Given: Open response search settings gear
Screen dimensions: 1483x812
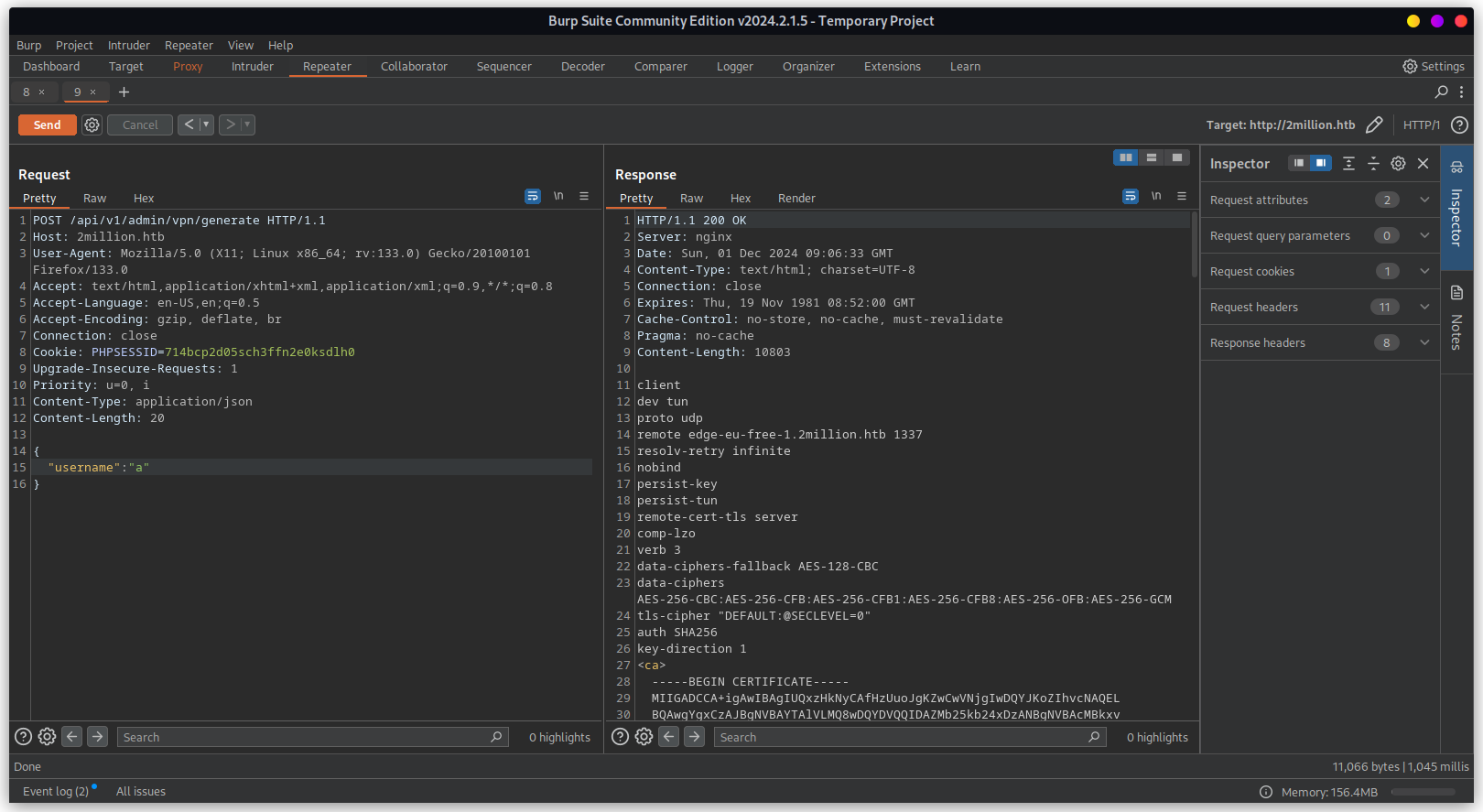Looking at the screenshot, I should coord(644,736).
